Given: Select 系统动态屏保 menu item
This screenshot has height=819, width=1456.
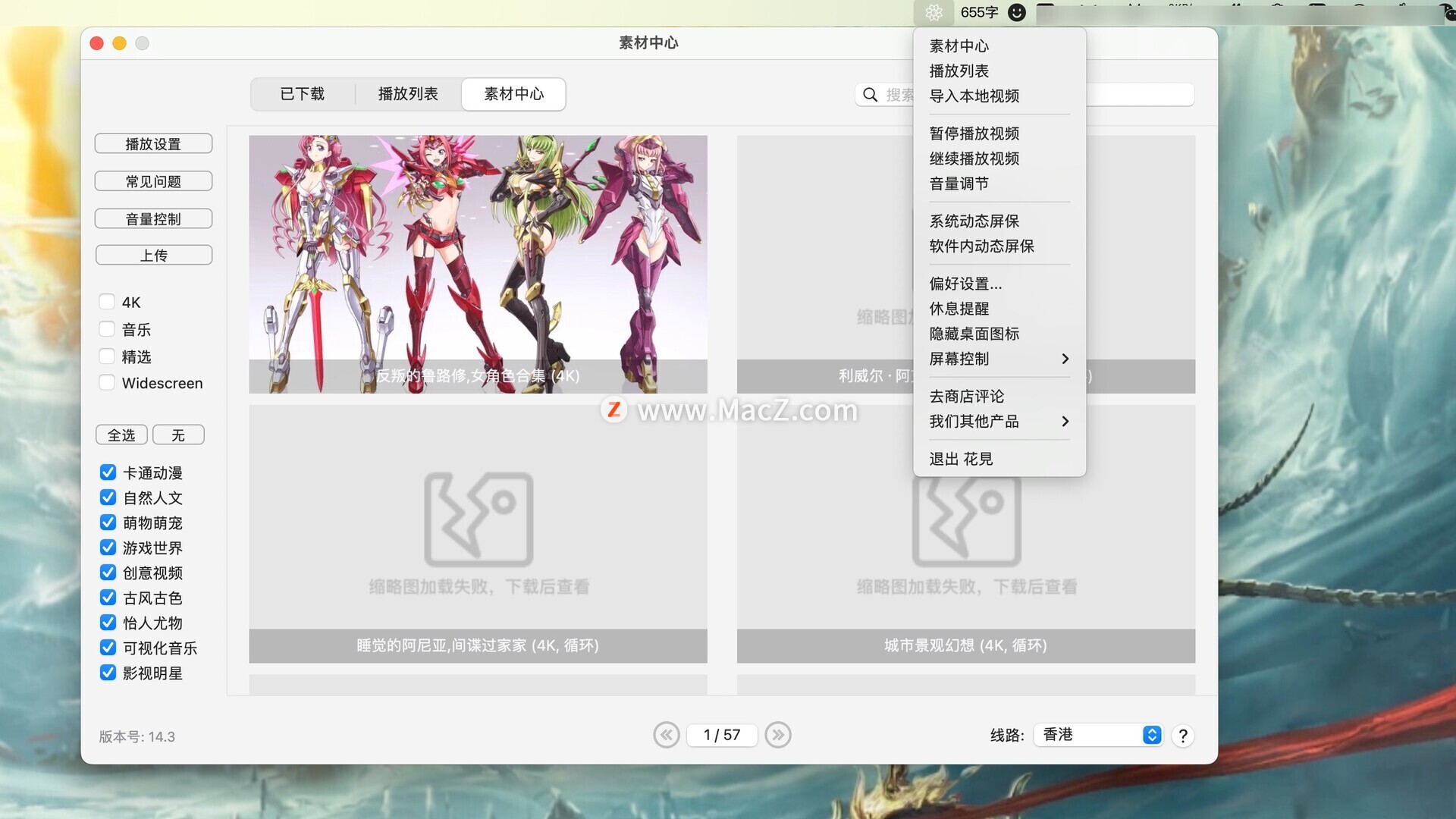Looking at the screenshot, I should click(999, 221).
